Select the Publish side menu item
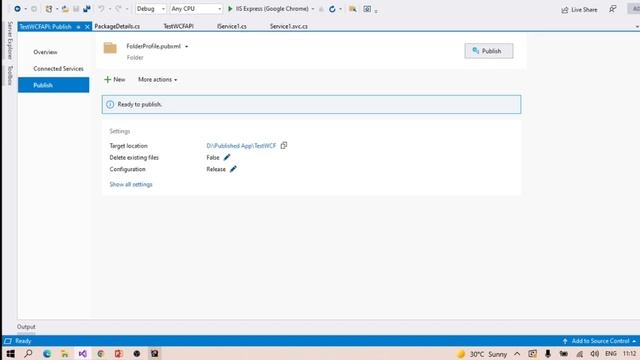 click(x=53, y=85)
